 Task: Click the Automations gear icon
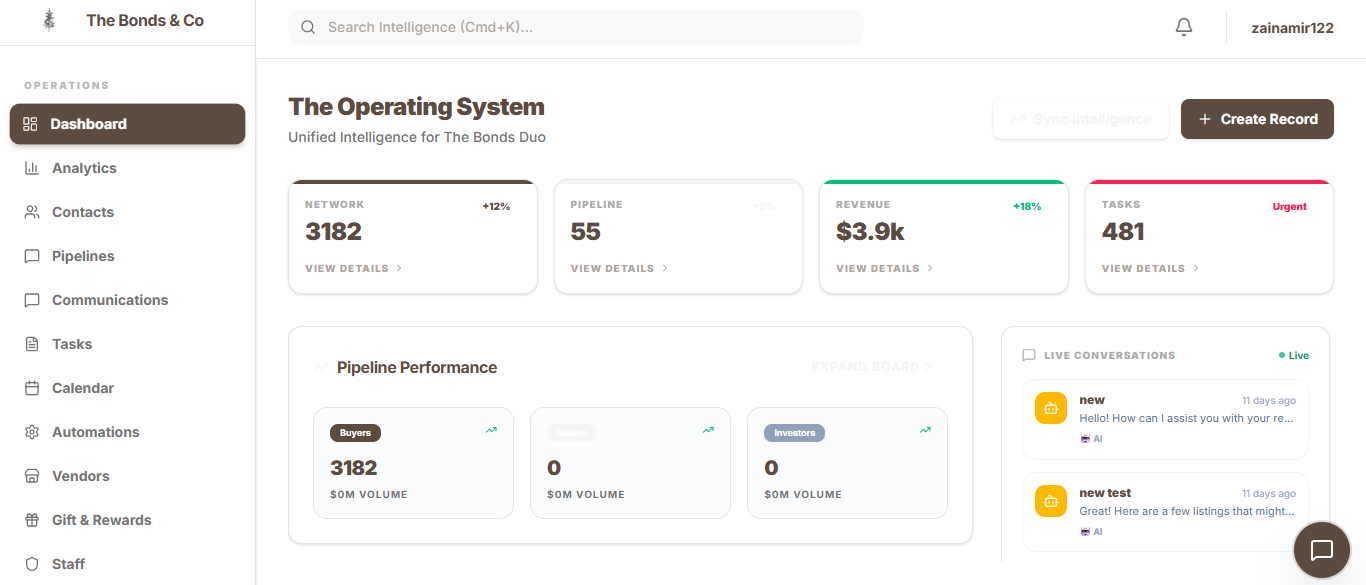coord(32,432)
